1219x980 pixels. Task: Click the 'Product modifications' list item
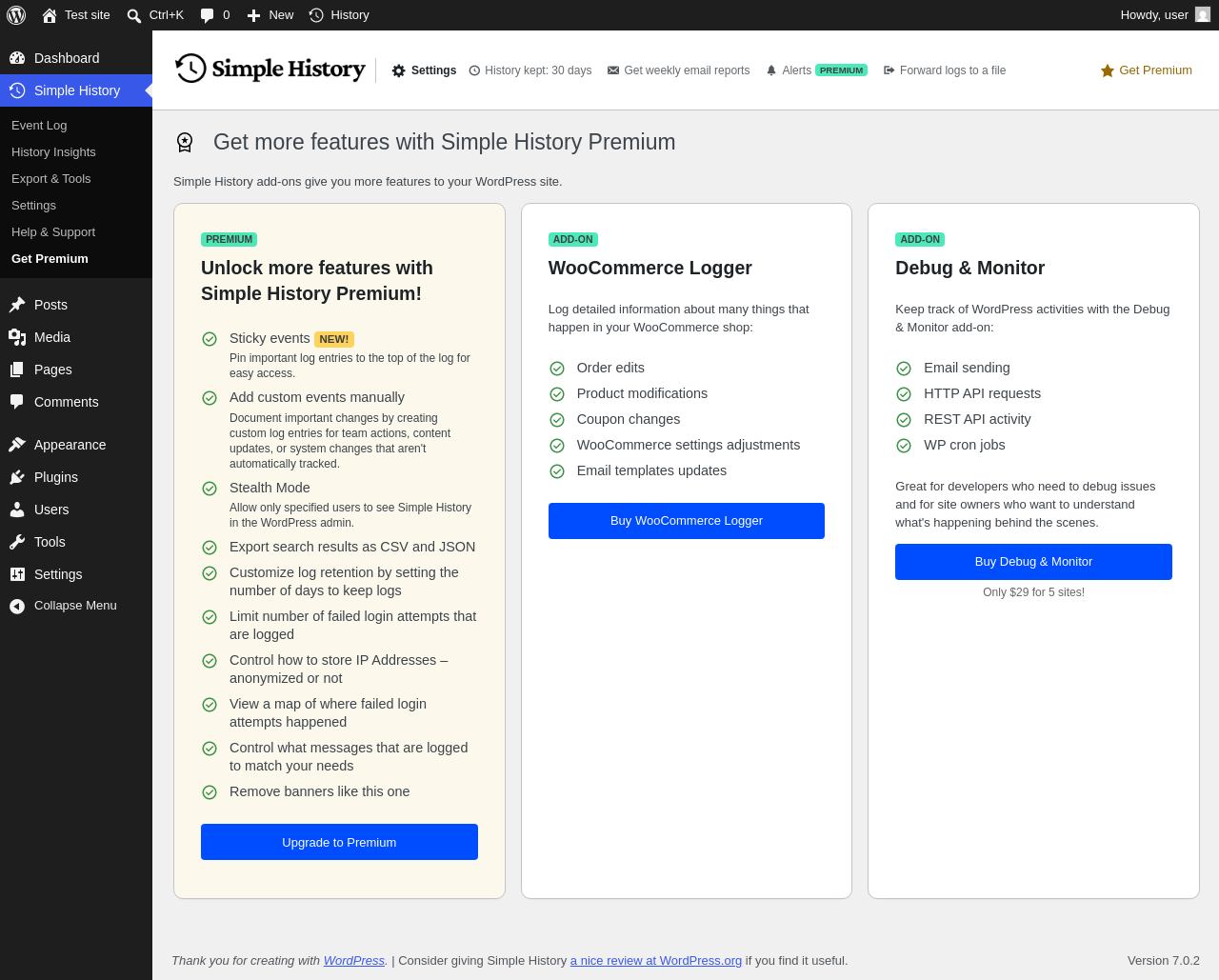[x=642, y=393]
